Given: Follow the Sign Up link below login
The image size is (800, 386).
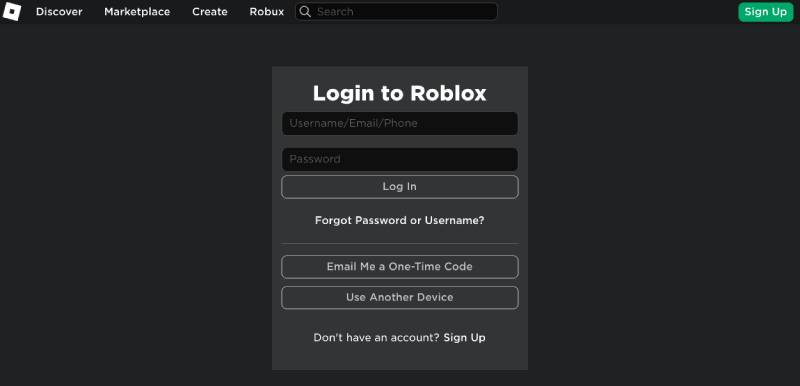Looking at the screenshot, I should coord(464,338).
